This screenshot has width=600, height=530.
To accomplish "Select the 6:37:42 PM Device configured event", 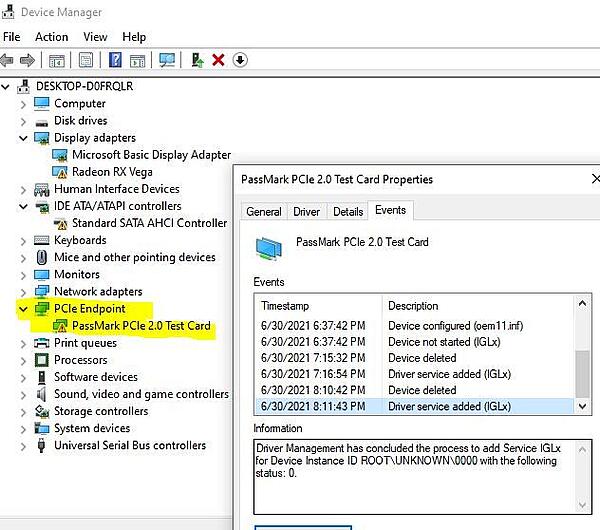I will point(414,326).
